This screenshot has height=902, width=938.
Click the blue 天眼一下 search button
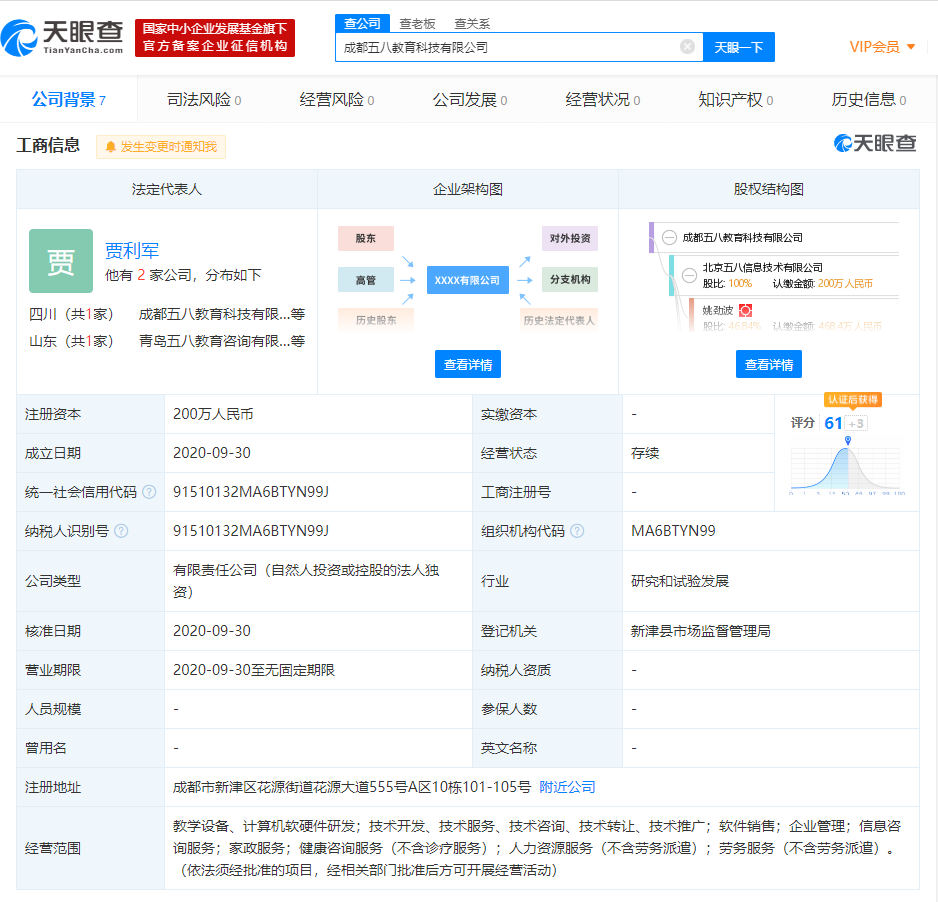pos(739,47)
